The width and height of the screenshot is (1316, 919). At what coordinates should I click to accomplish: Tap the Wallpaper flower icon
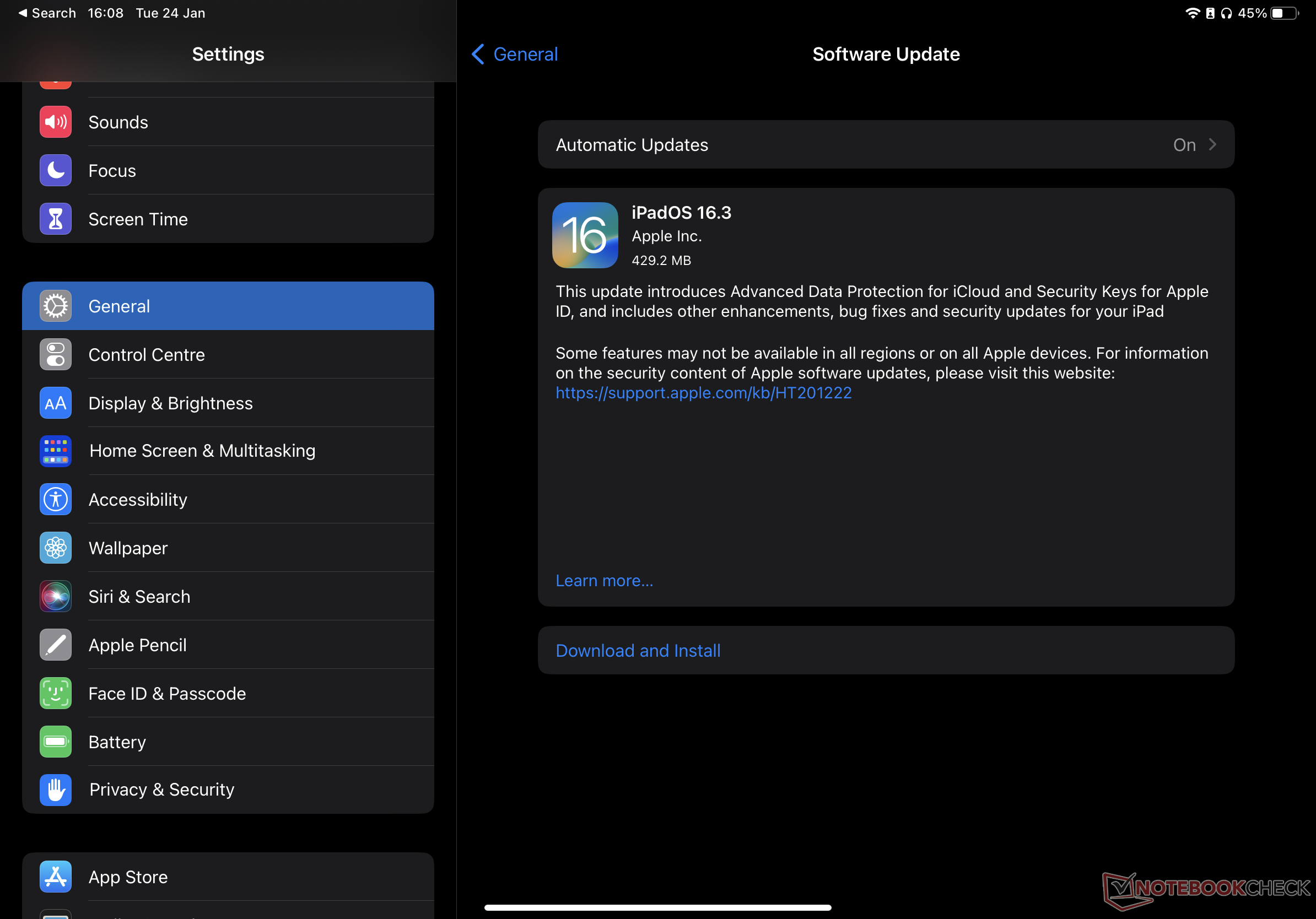tap(56, 548)
